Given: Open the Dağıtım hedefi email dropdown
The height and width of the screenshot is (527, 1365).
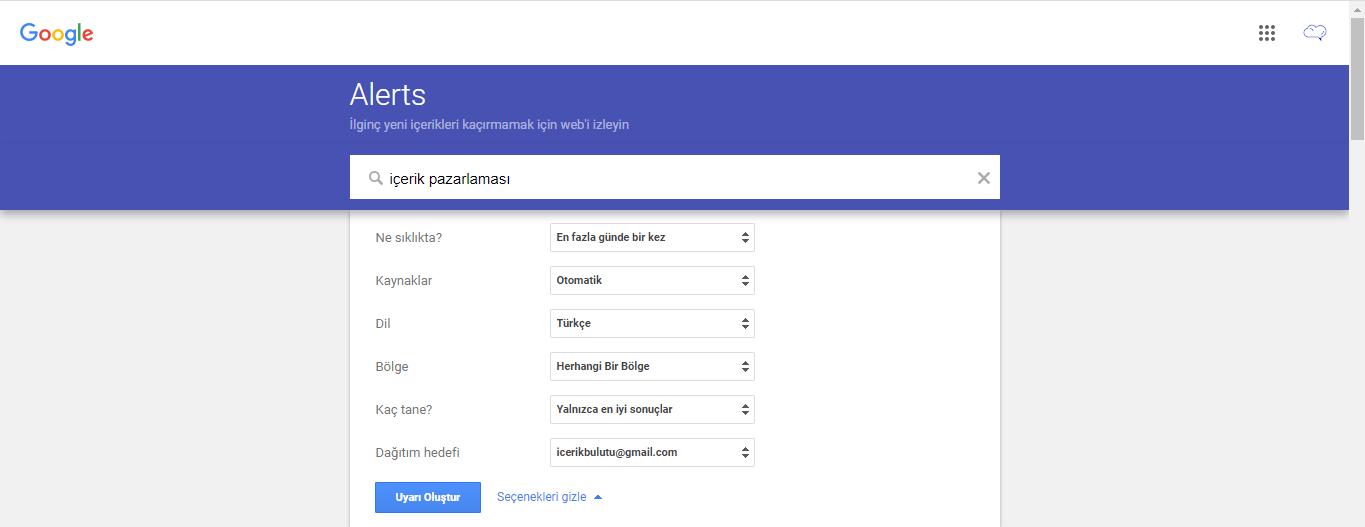Looking at the screenshot, I should (652, 452).
